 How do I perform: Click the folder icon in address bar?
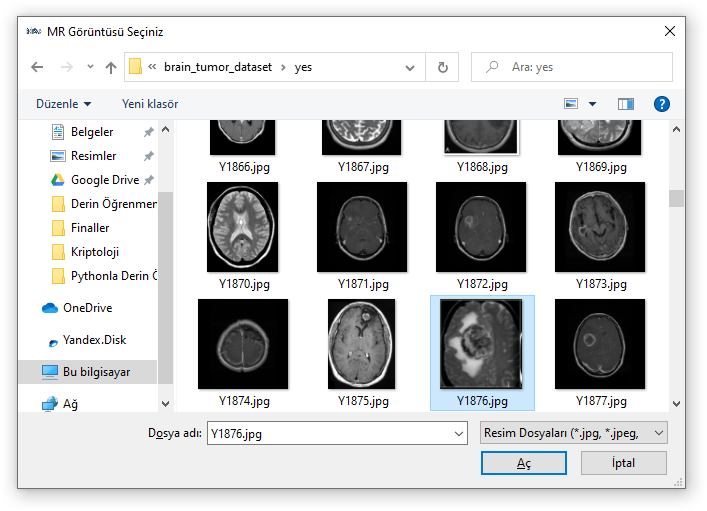pos(135,67)
